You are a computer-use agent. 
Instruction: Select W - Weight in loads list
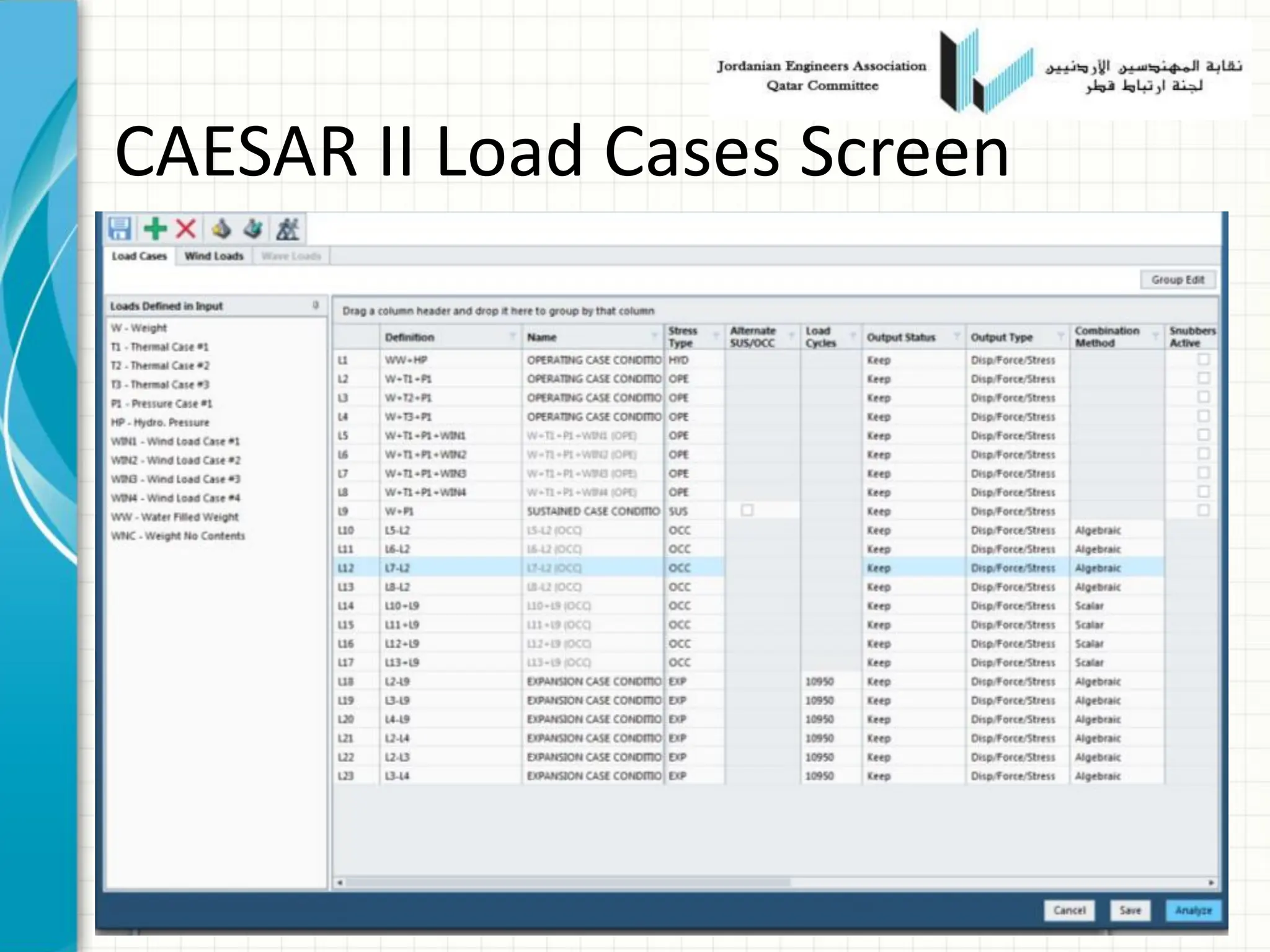click(x=139, y=328)
